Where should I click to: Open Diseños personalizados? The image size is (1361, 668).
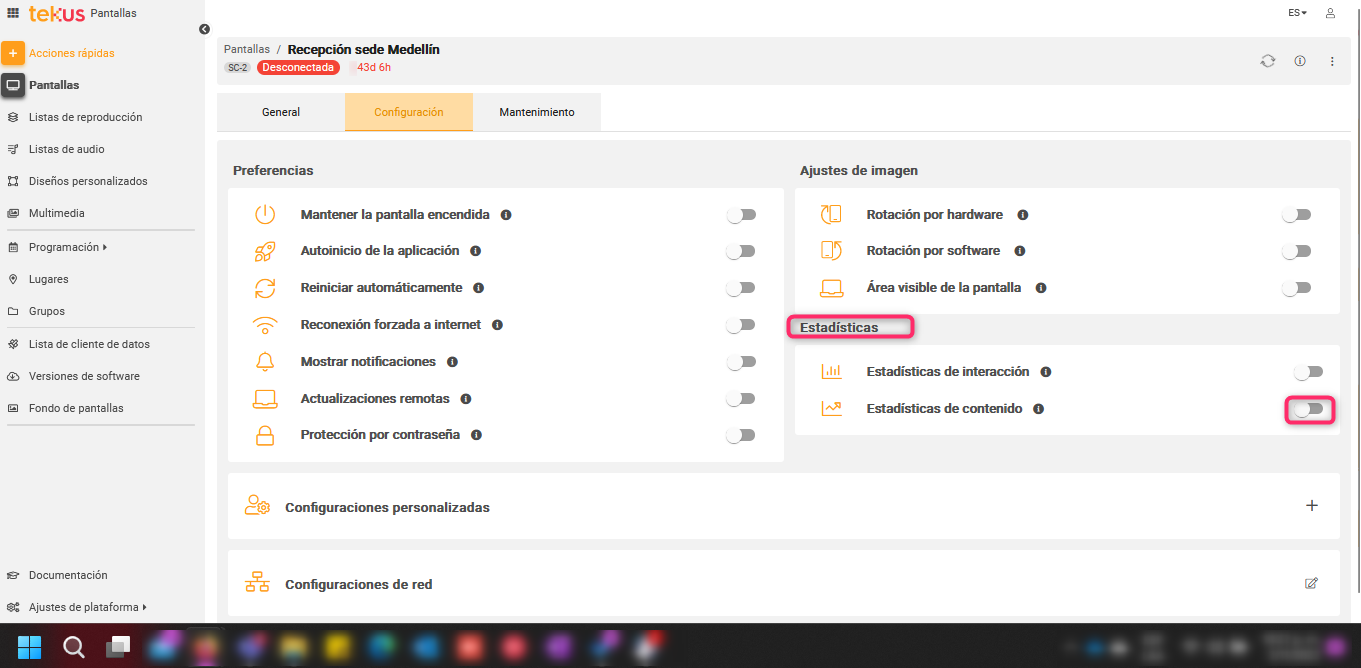click(x=88, y=181)
